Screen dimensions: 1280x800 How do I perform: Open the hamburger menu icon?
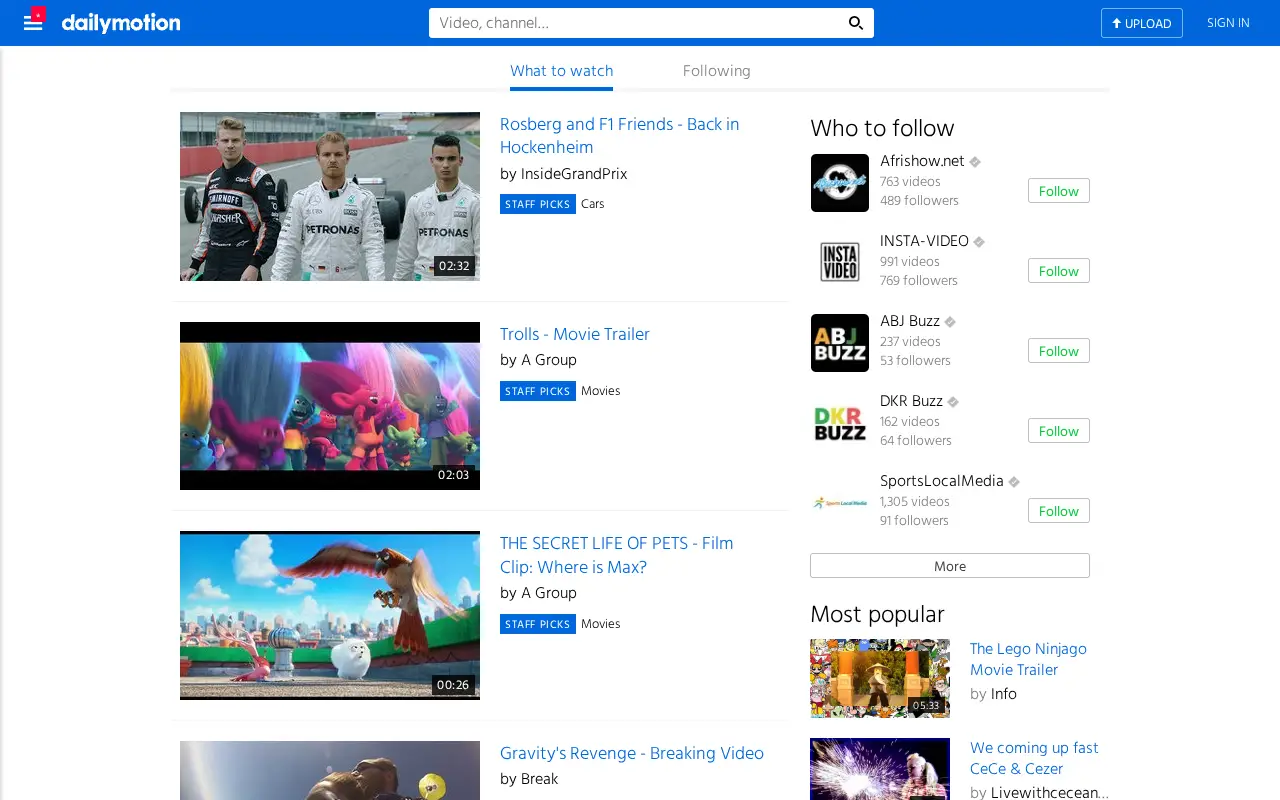click(33, 23)
